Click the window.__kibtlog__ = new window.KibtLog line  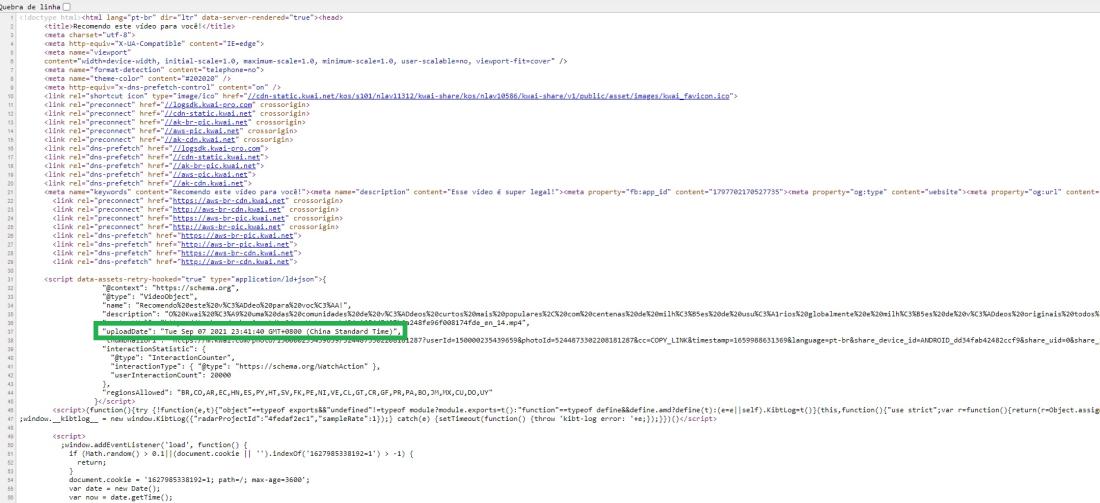pyautogui.click(x=368, y=419)
